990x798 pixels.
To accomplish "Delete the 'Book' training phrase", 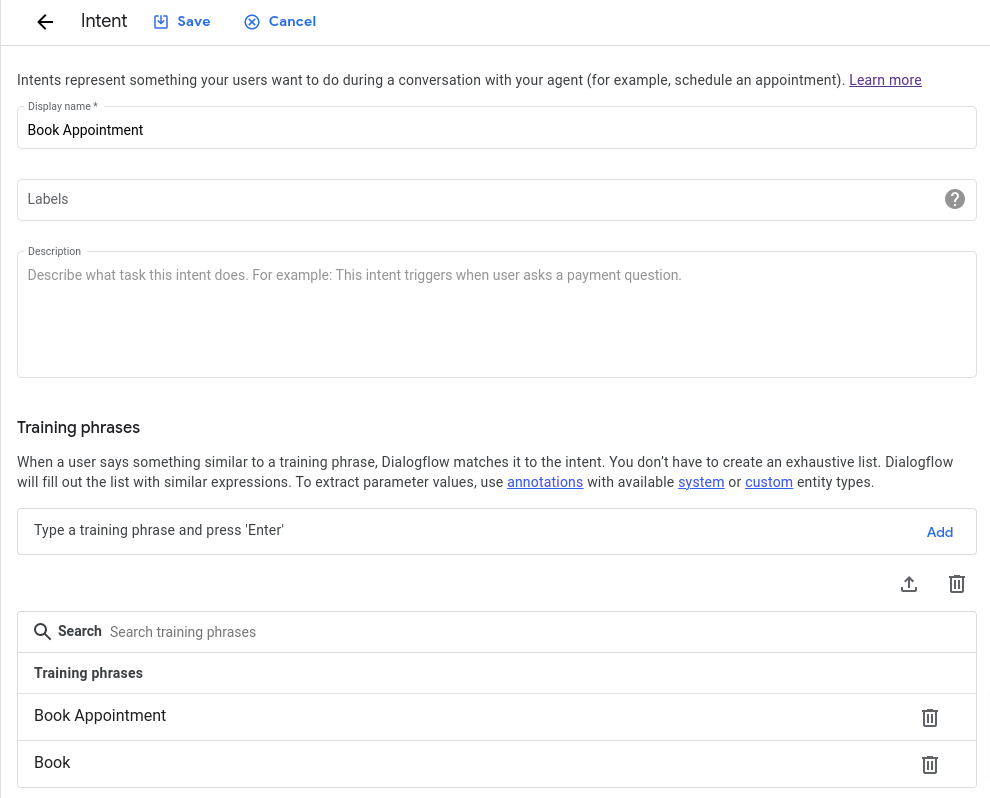I will click(930, 764).
